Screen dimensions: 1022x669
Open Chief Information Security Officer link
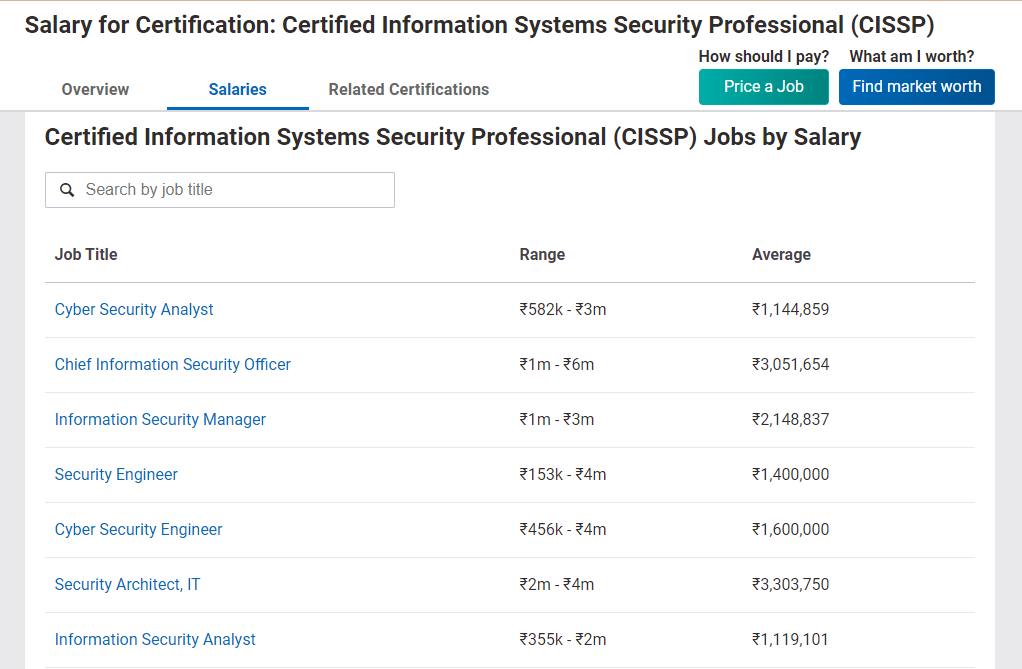pos(172,365)
